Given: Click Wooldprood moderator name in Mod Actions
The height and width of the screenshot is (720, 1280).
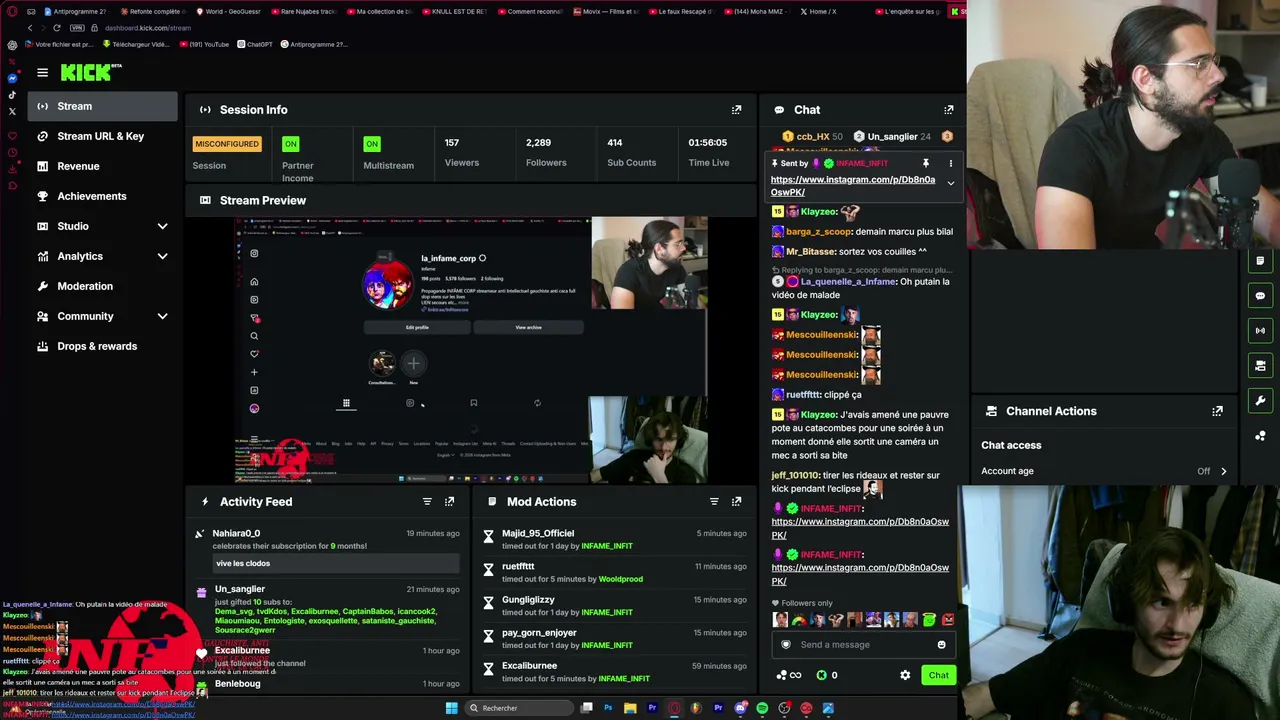Looking at the screenshot, I should 620,579.
